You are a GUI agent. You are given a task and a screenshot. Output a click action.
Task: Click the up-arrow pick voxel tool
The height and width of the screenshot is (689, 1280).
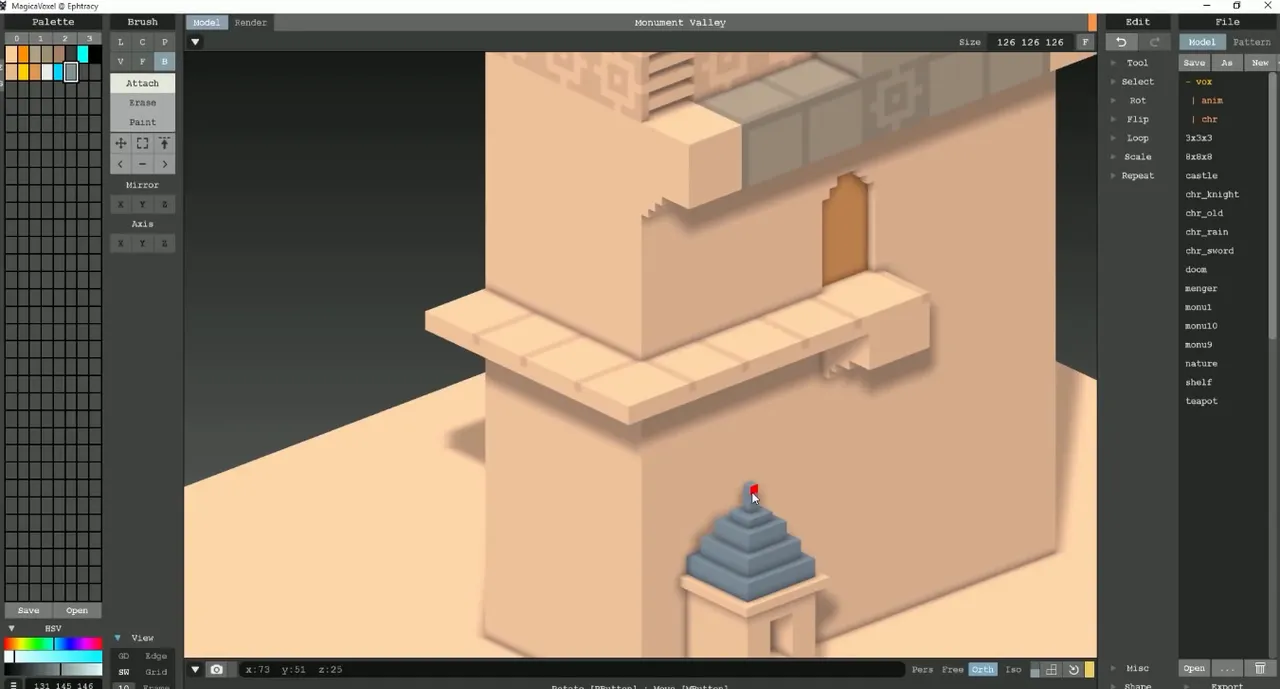(164, 144)
